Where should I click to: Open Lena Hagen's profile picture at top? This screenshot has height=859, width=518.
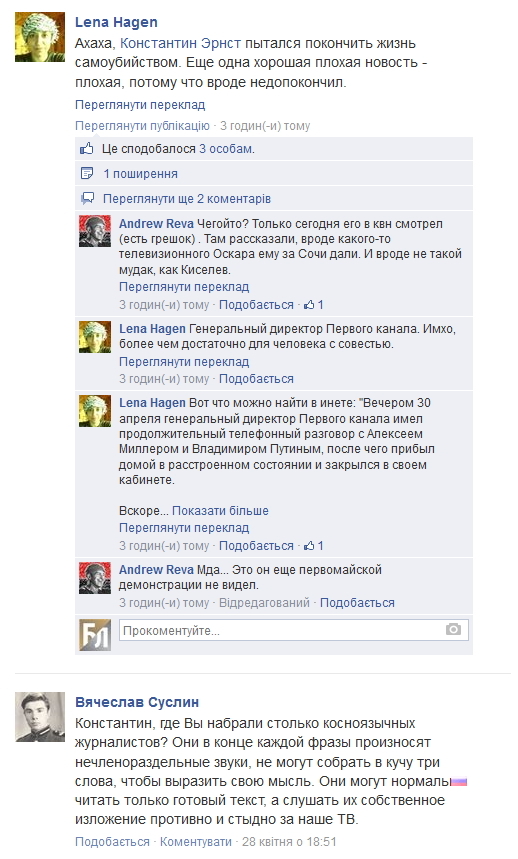pos(40,37)
